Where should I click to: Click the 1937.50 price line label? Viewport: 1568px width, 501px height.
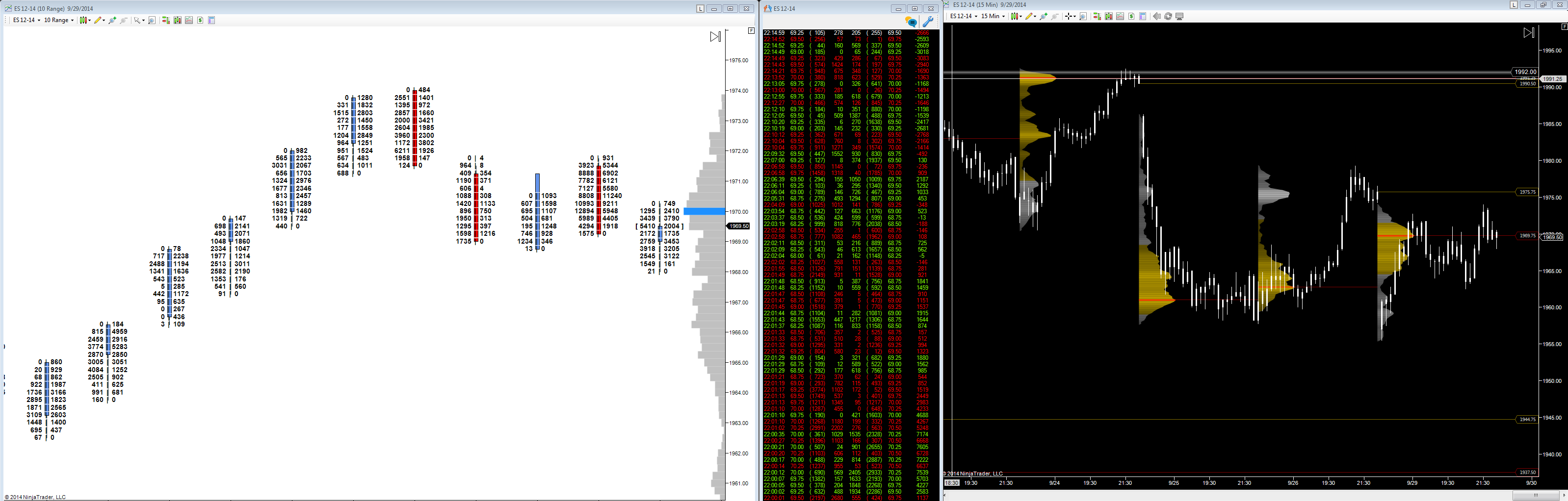[x=1527, y=473]
